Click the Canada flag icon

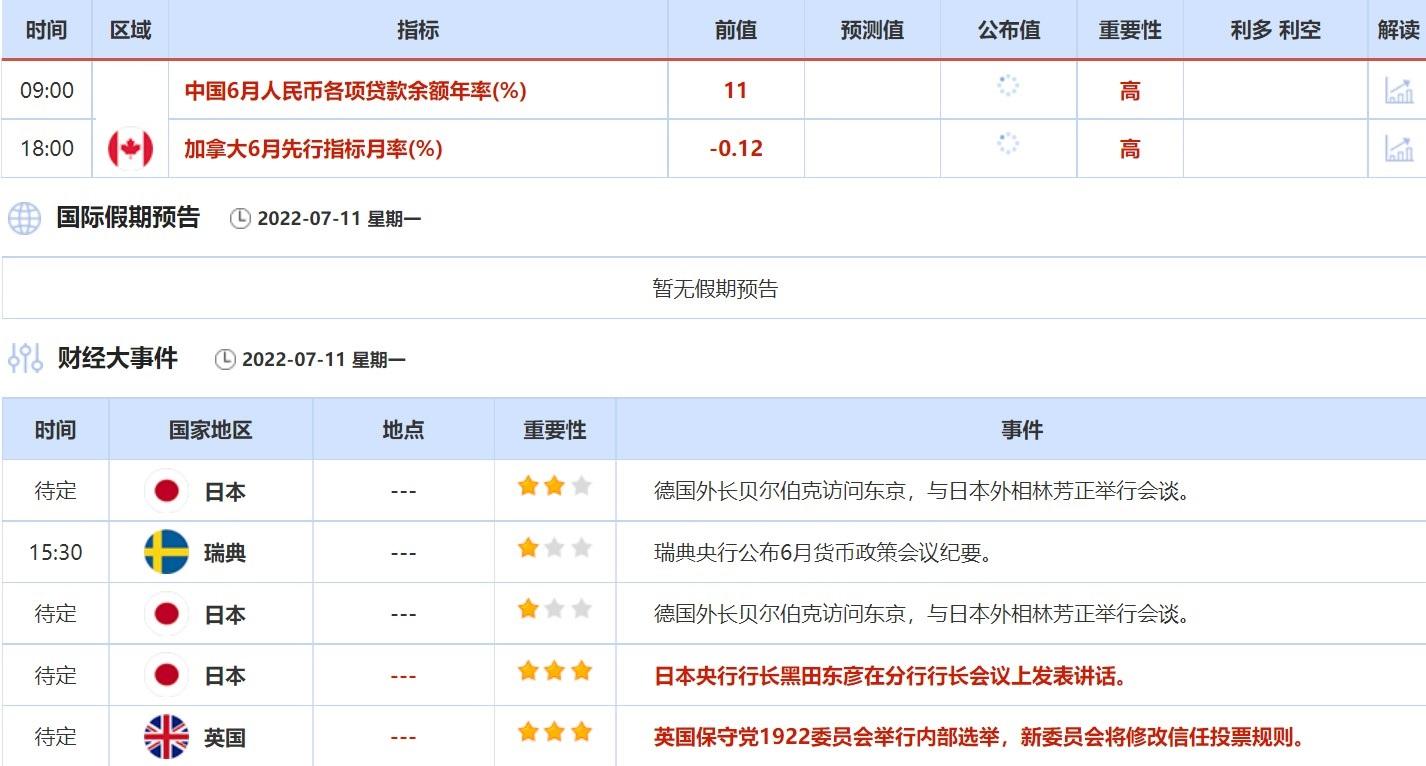pos(130,149)
